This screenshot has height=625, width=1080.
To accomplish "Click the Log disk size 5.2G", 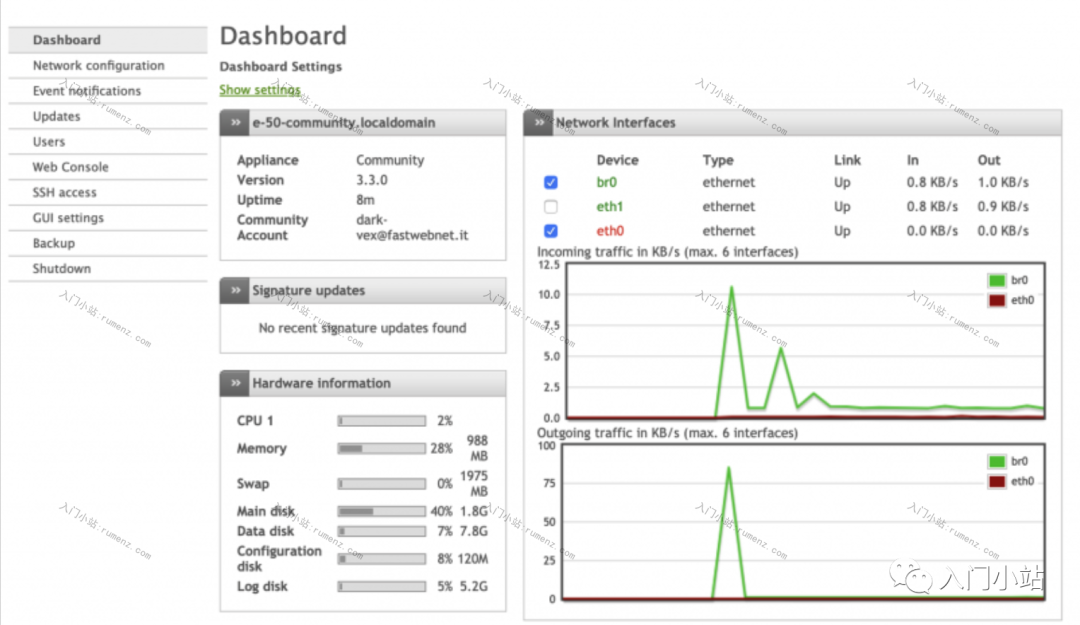I will click(x=474, y=586).
